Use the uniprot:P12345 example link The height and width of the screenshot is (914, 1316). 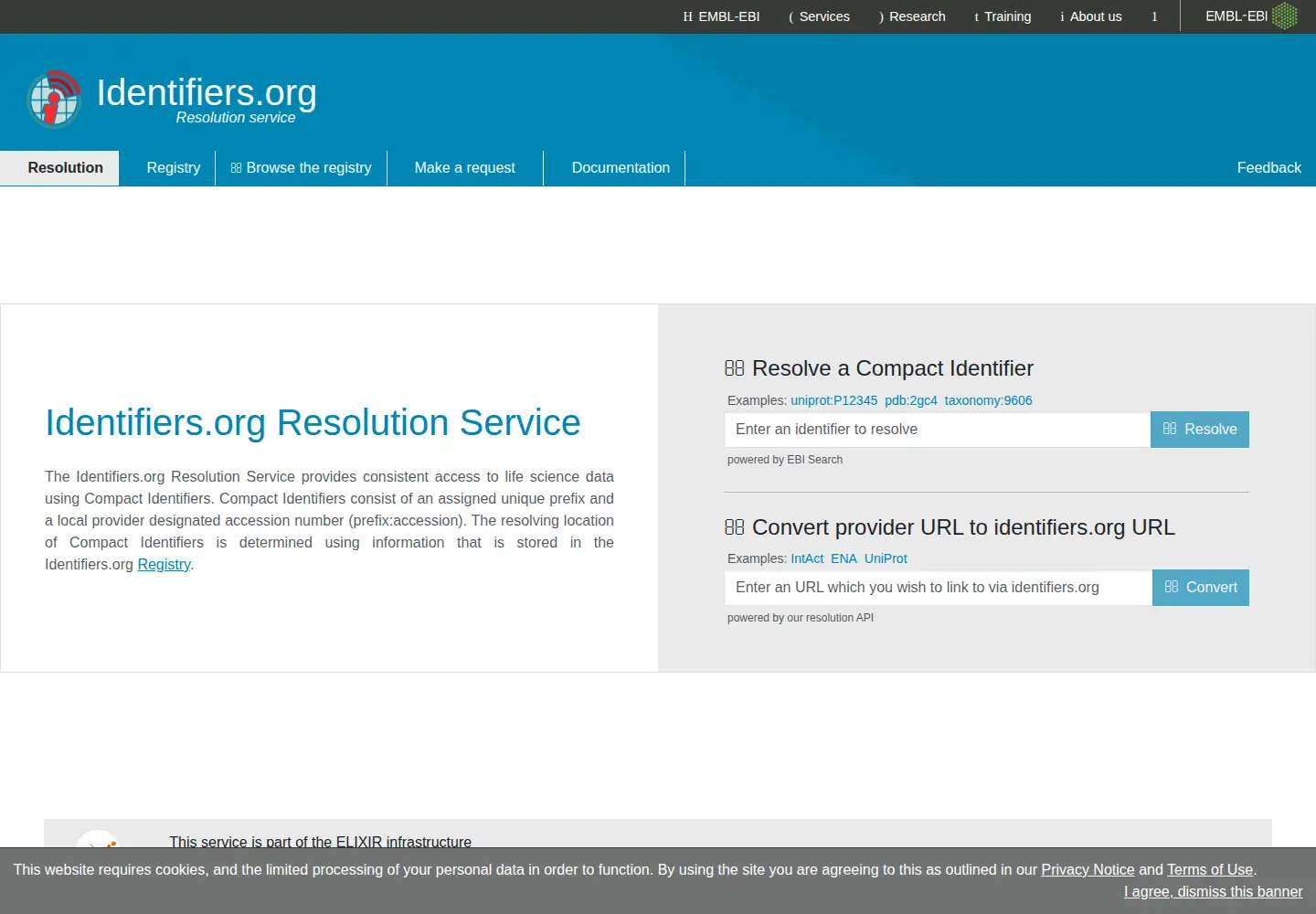click(834, 400)
